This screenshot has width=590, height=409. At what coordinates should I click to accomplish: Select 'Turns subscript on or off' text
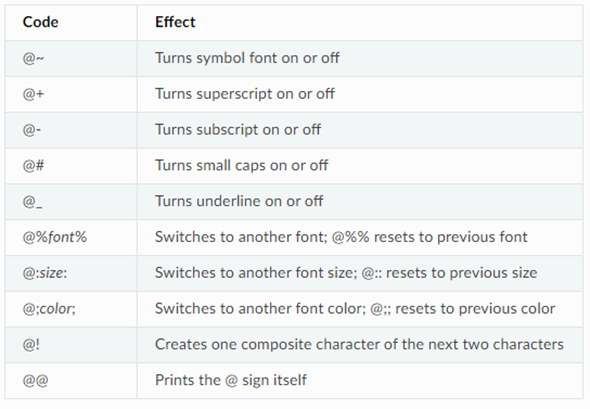(238, 129)
